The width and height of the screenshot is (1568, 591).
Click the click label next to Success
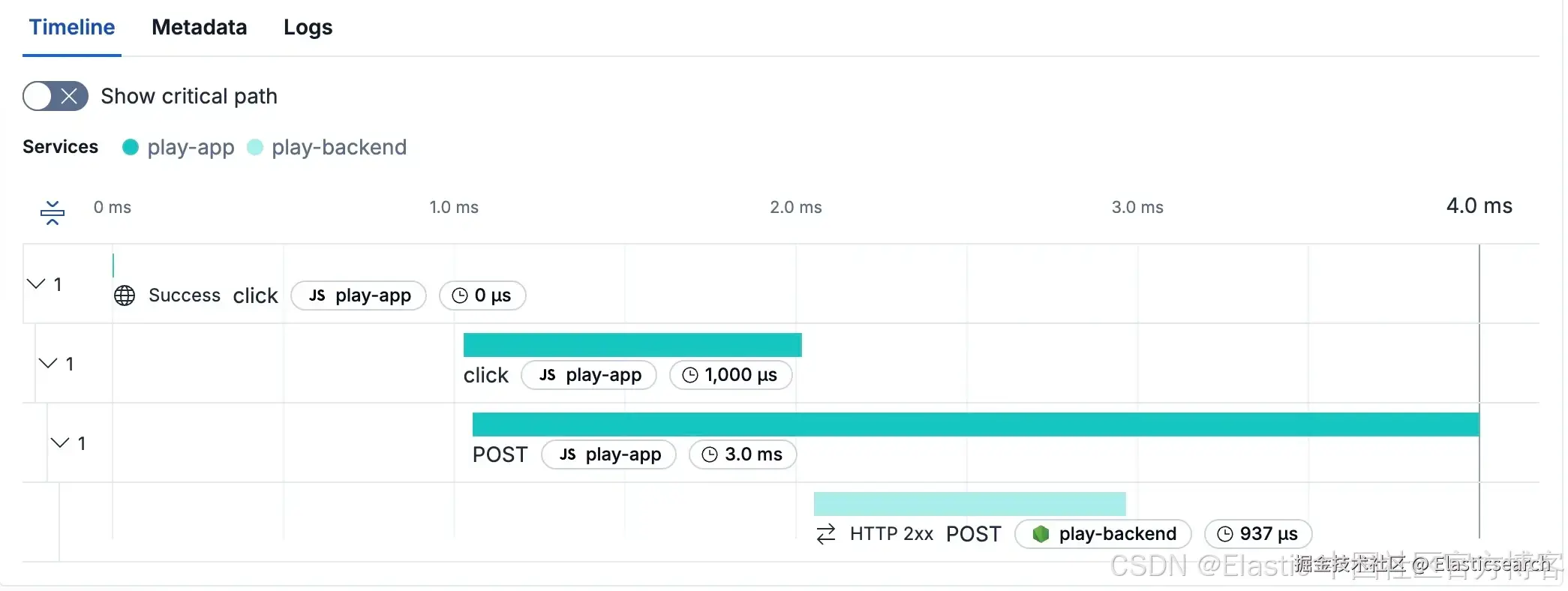[255, 295]
